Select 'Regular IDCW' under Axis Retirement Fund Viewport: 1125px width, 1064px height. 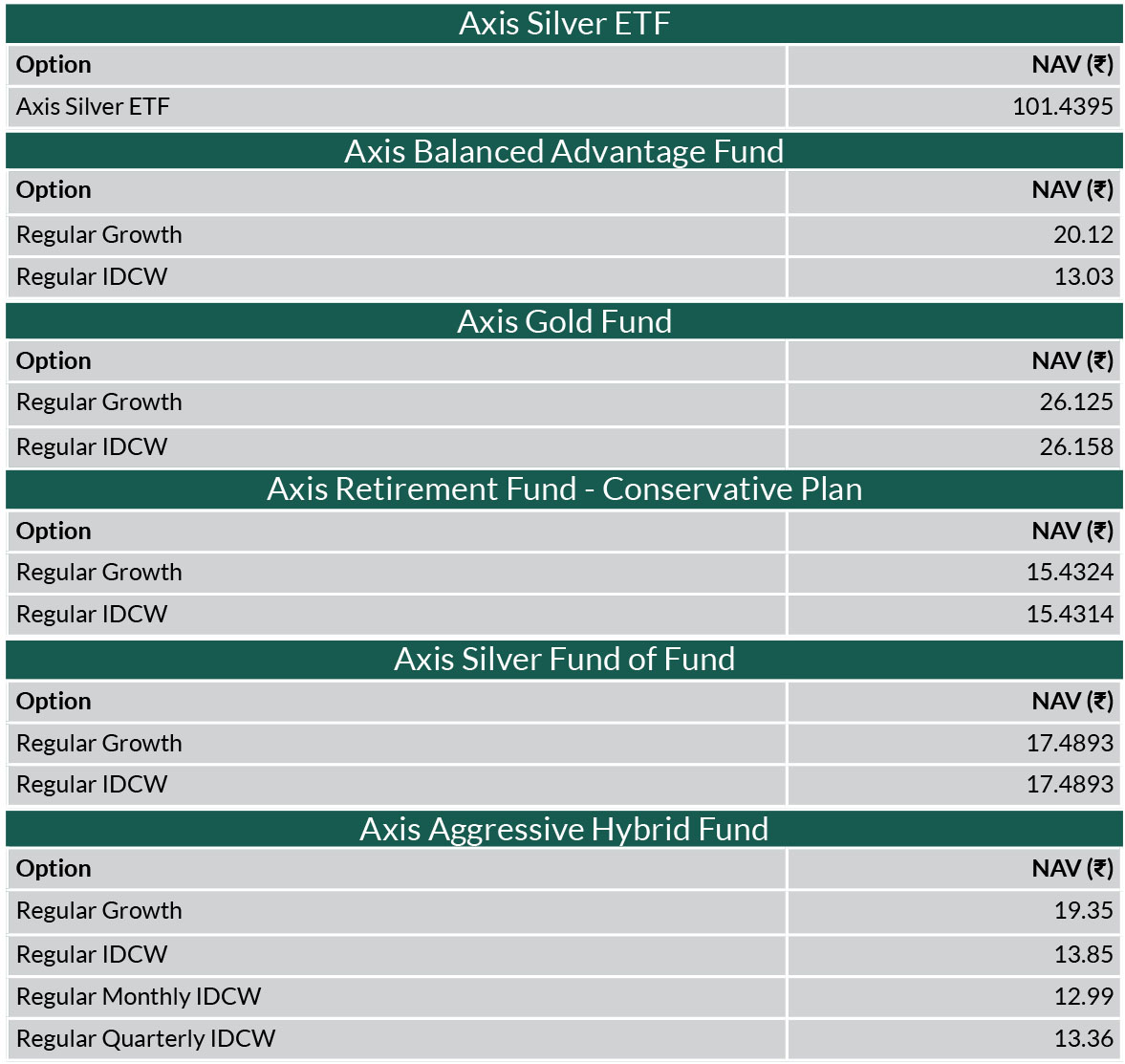click(92, 614)
